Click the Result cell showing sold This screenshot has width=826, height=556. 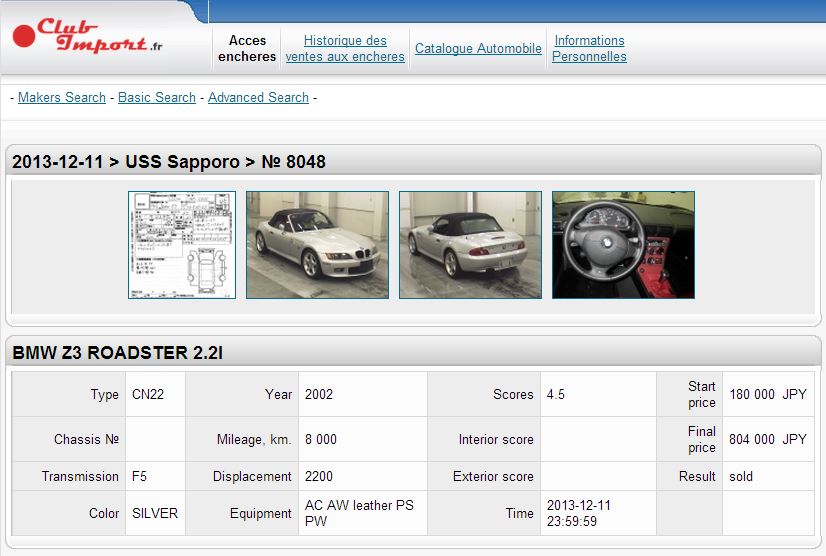[741, 476]
